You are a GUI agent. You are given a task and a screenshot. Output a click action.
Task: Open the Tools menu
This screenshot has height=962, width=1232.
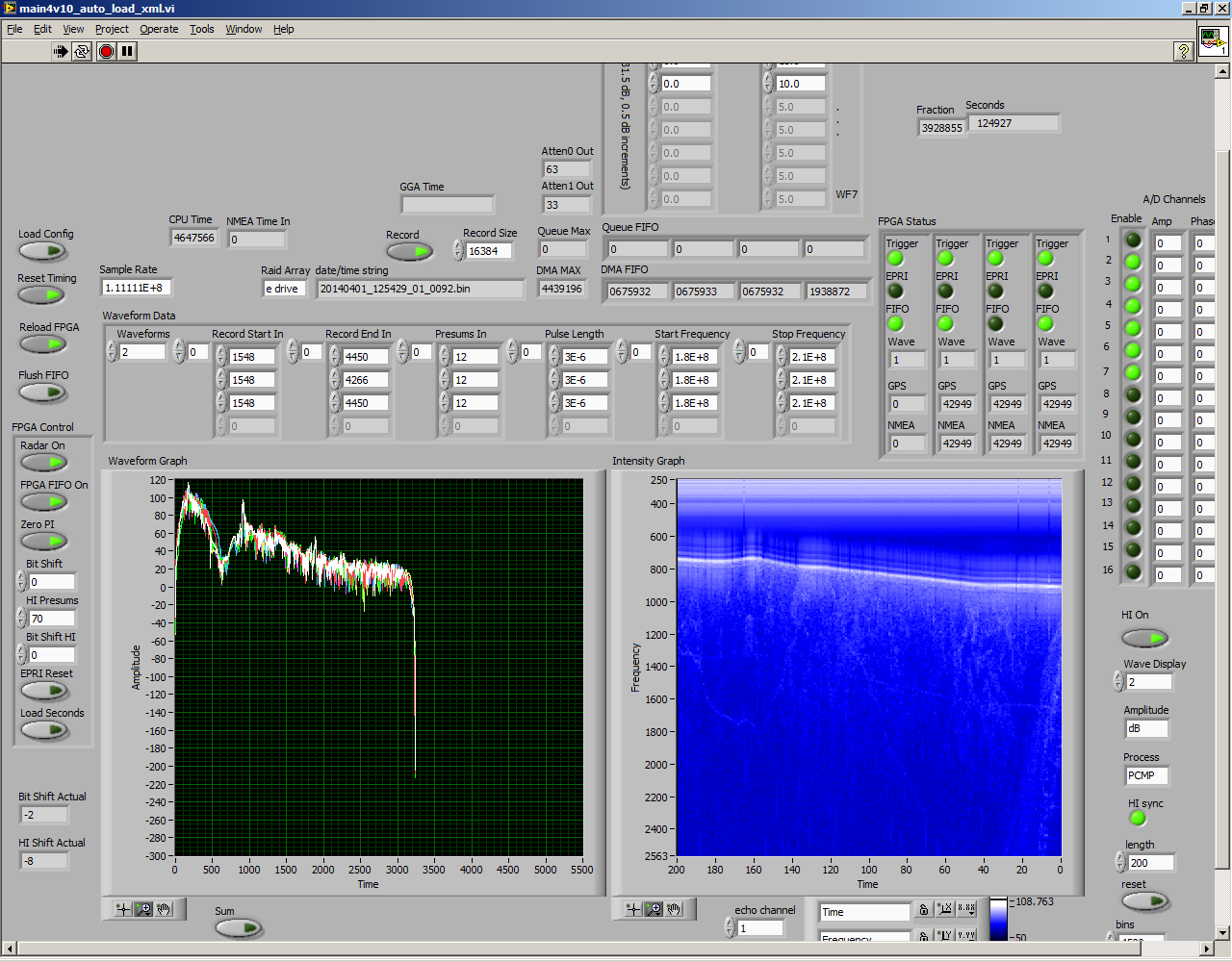[201, 29]
